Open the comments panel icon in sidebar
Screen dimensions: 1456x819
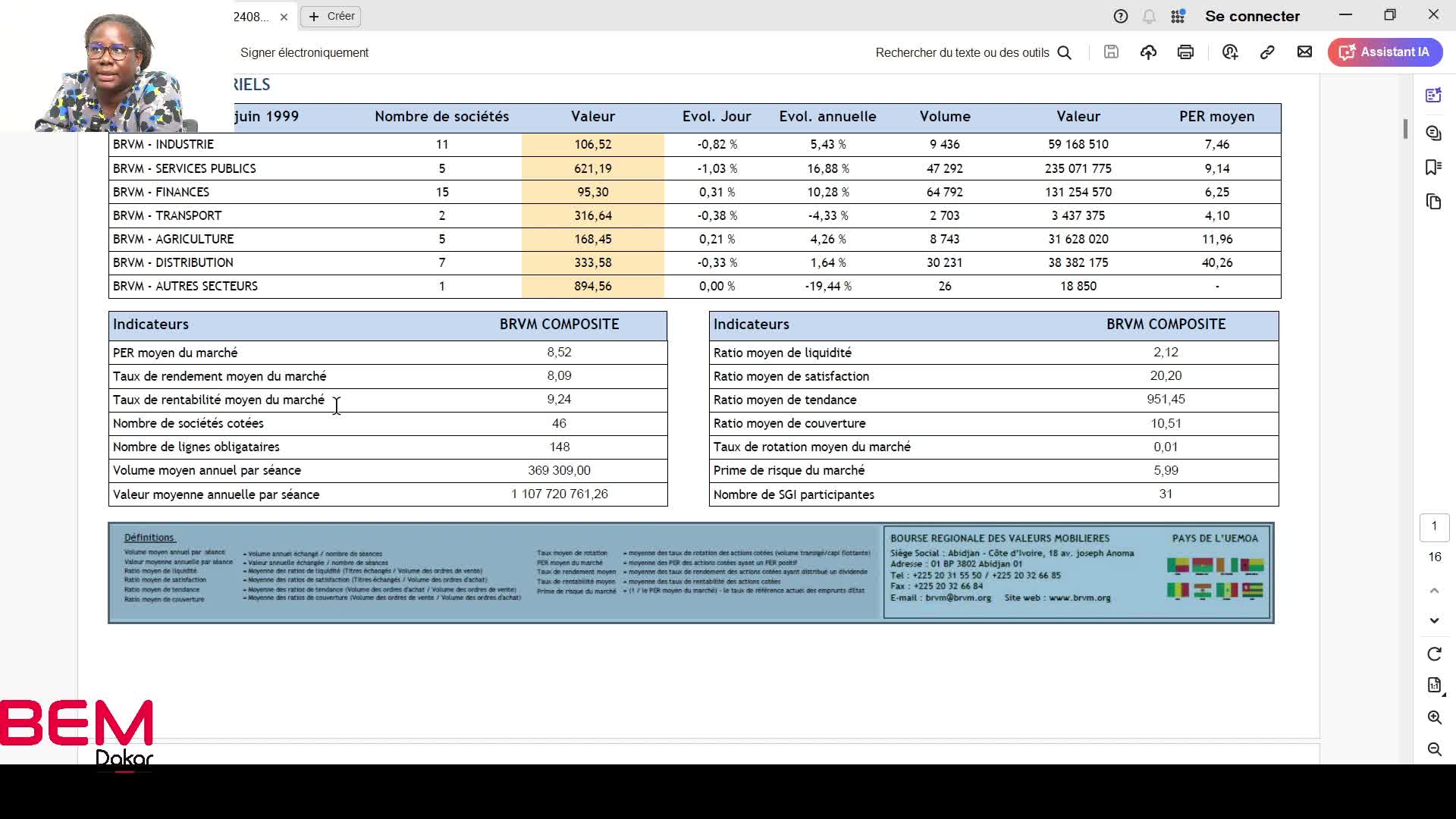click(x=1433, y=133)
